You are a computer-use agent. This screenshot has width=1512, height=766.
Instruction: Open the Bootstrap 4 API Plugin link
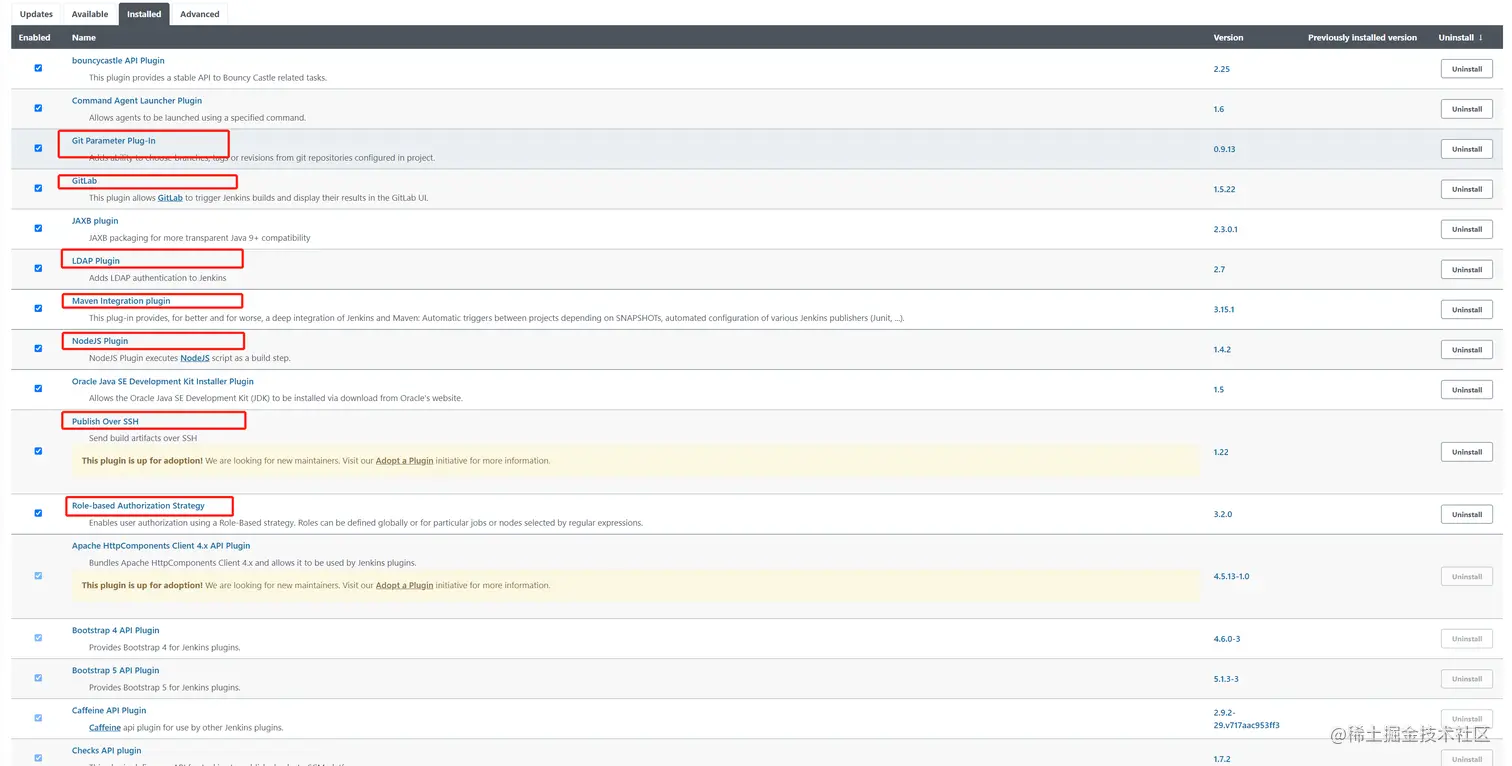pyautogui.click(x=116, y=630)
